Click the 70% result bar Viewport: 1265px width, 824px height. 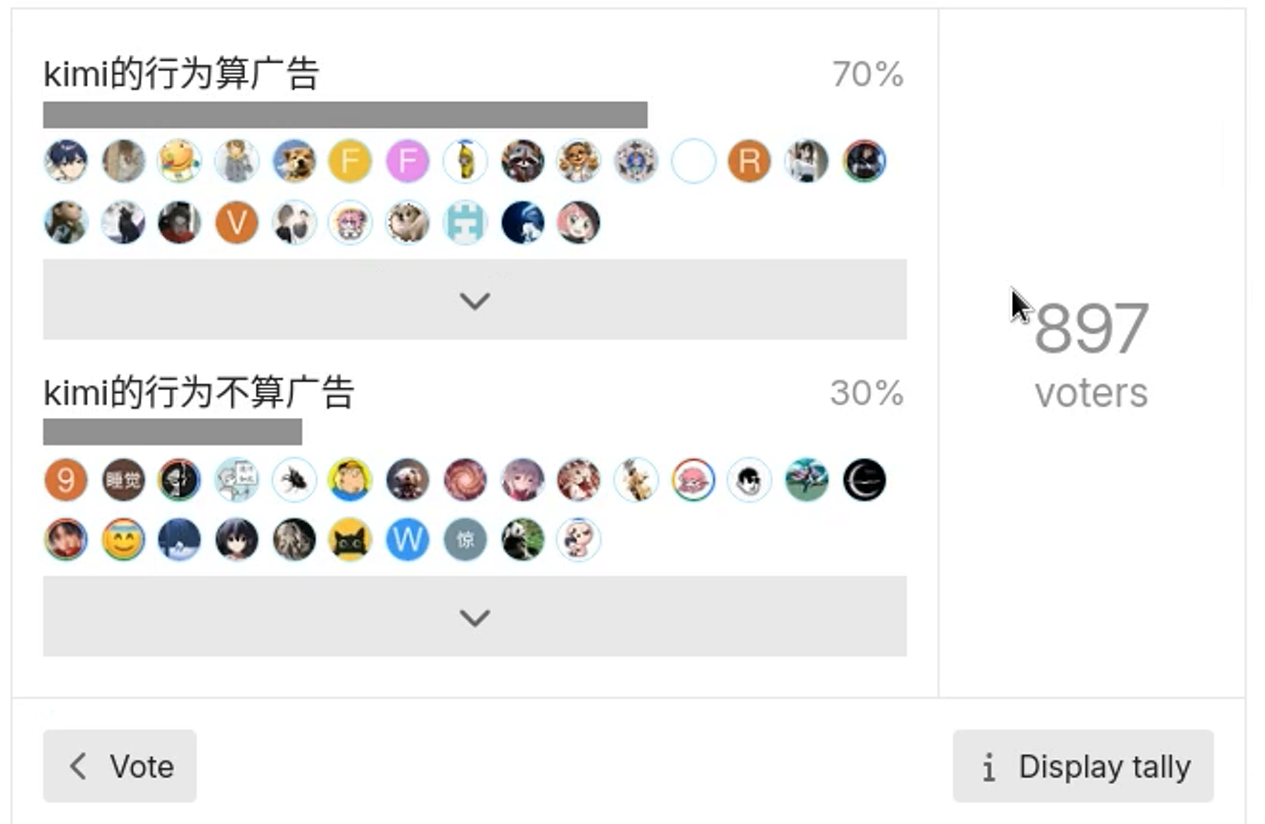pyautogui.click(x=345, y=115)
